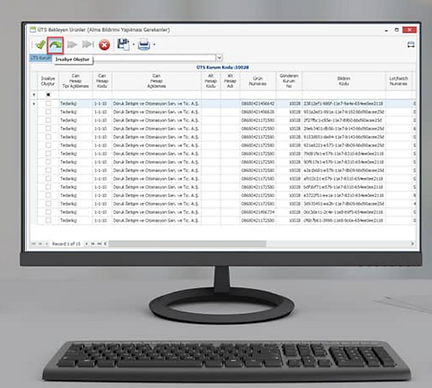Go to last record in navigator
Image resolution: width=432 pixels, height=388 pixels.
[x=99, y=244]
